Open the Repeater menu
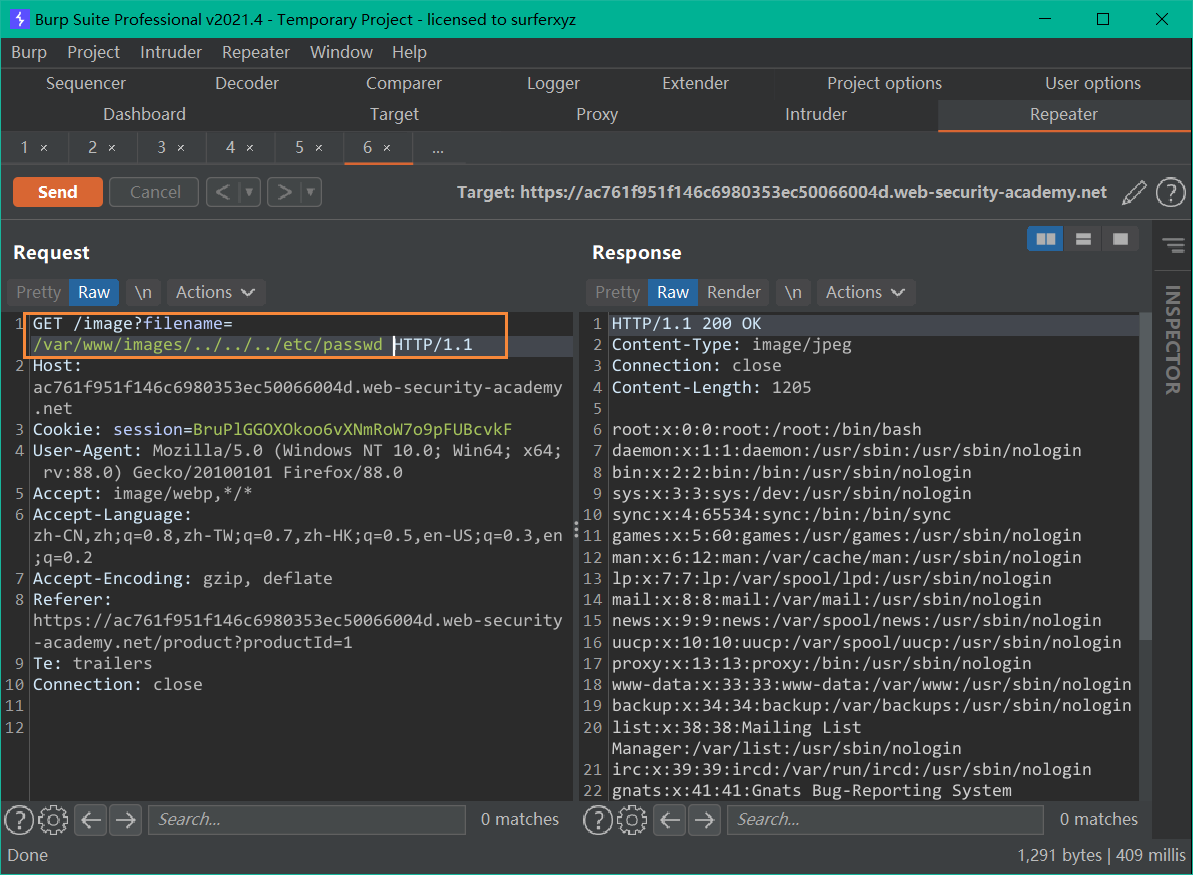This screenshot has width=1193, height=875. 256,52
